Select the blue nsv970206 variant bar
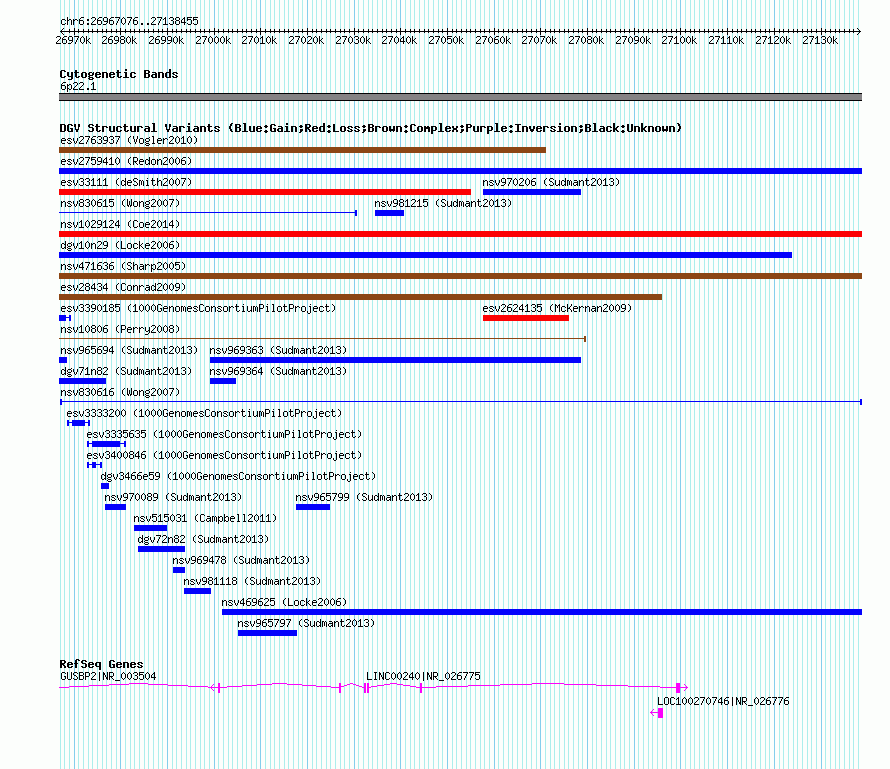 point(532,192)
